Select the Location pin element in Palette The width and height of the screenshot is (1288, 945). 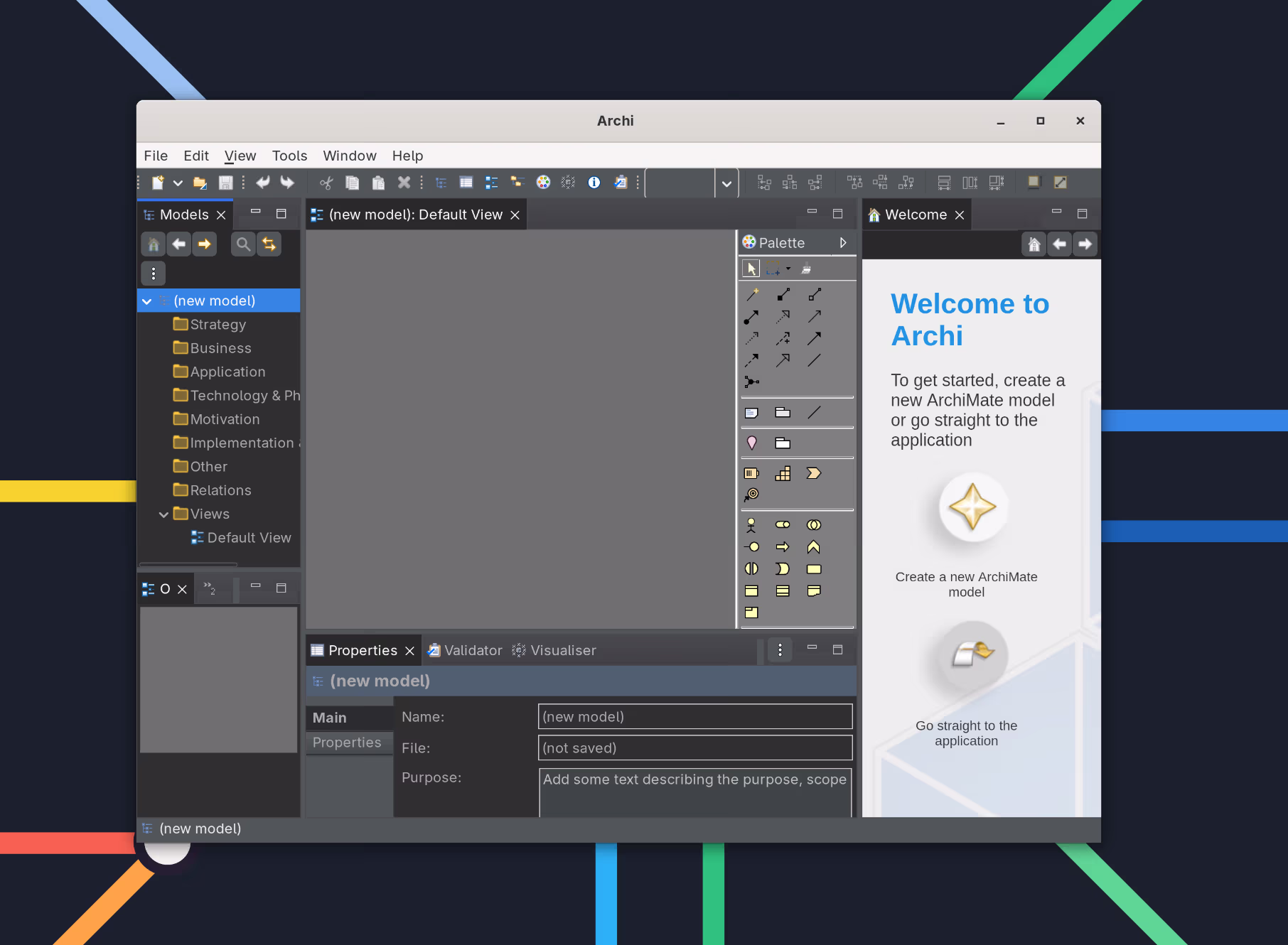click(752, 443)
